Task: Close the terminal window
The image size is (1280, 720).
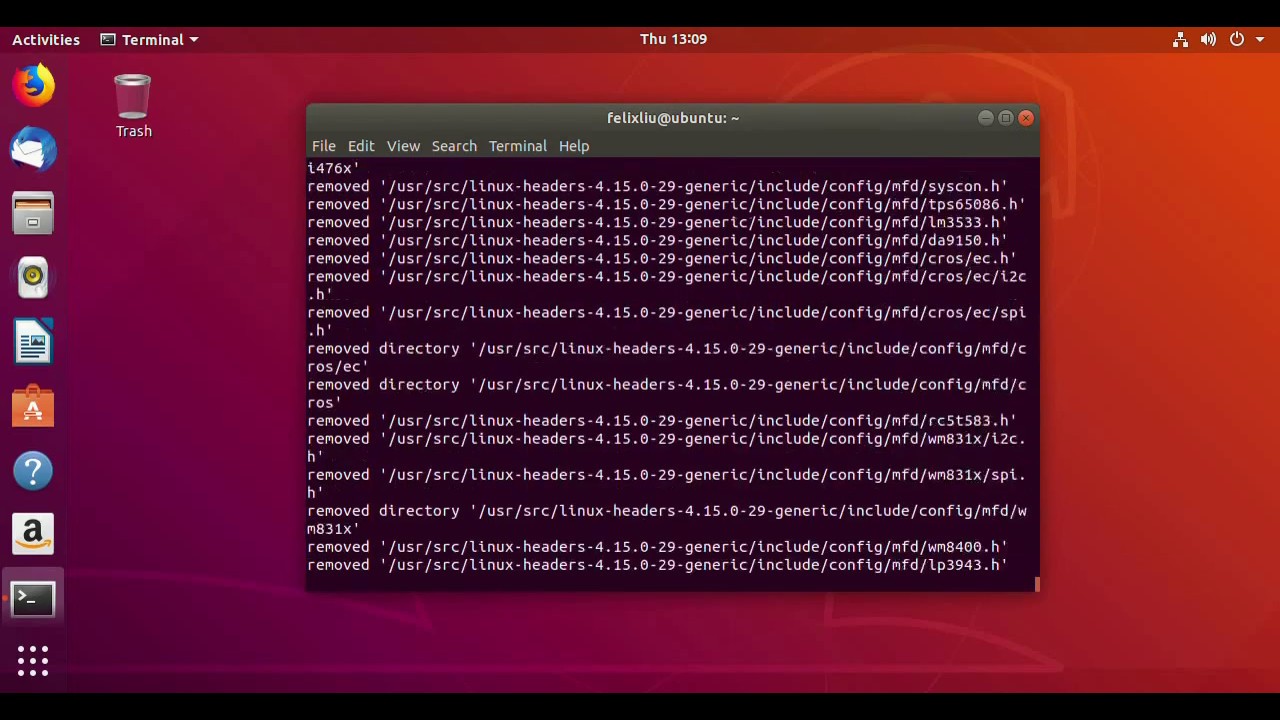Action: 1026,118
